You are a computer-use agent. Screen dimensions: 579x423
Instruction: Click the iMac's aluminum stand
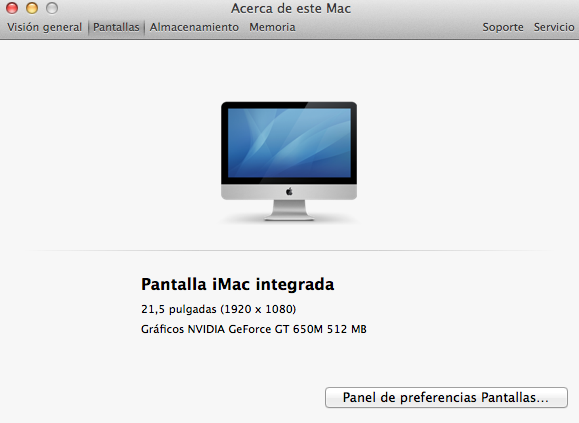click(x=289, y=210)
